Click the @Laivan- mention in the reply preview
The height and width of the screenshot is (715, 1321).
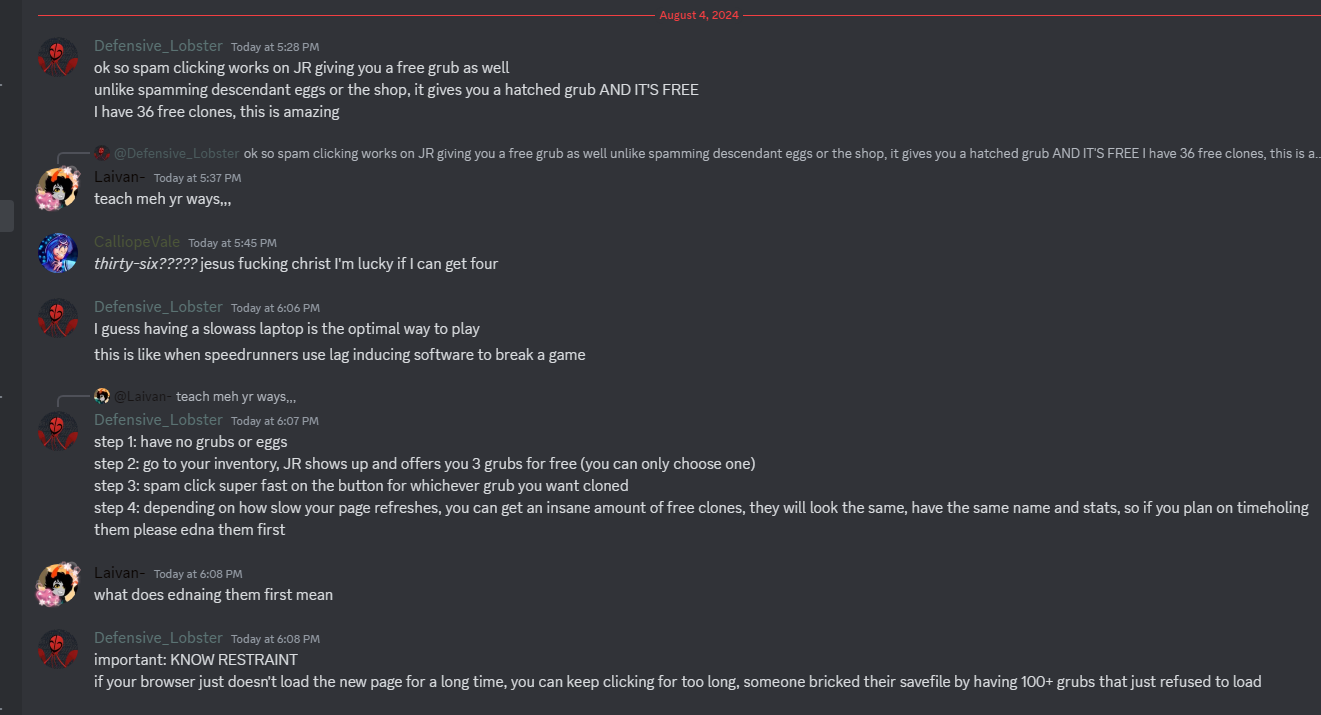click(x=142, y=396)
